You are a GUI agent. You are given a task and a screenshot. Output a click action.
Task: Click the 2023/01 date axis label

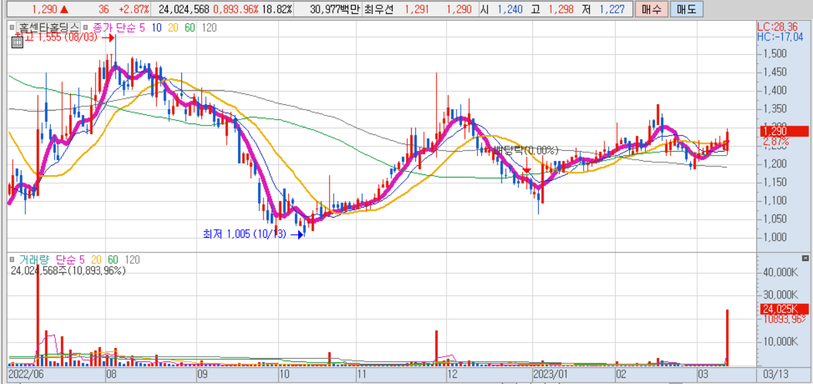(x=552, y=374)
